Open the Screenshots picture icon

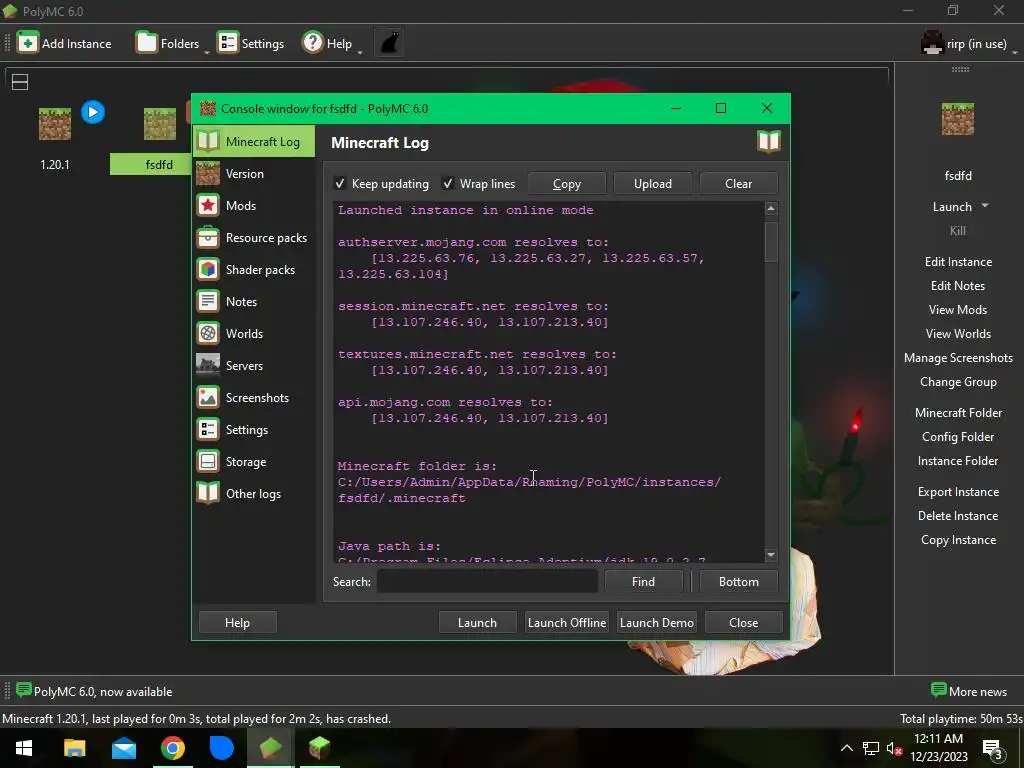208,397
